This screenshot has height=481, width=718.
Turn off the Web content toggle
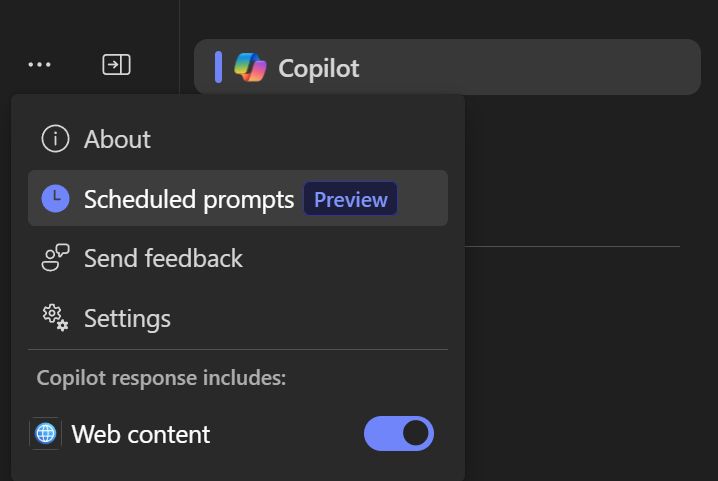coord(399,434)
